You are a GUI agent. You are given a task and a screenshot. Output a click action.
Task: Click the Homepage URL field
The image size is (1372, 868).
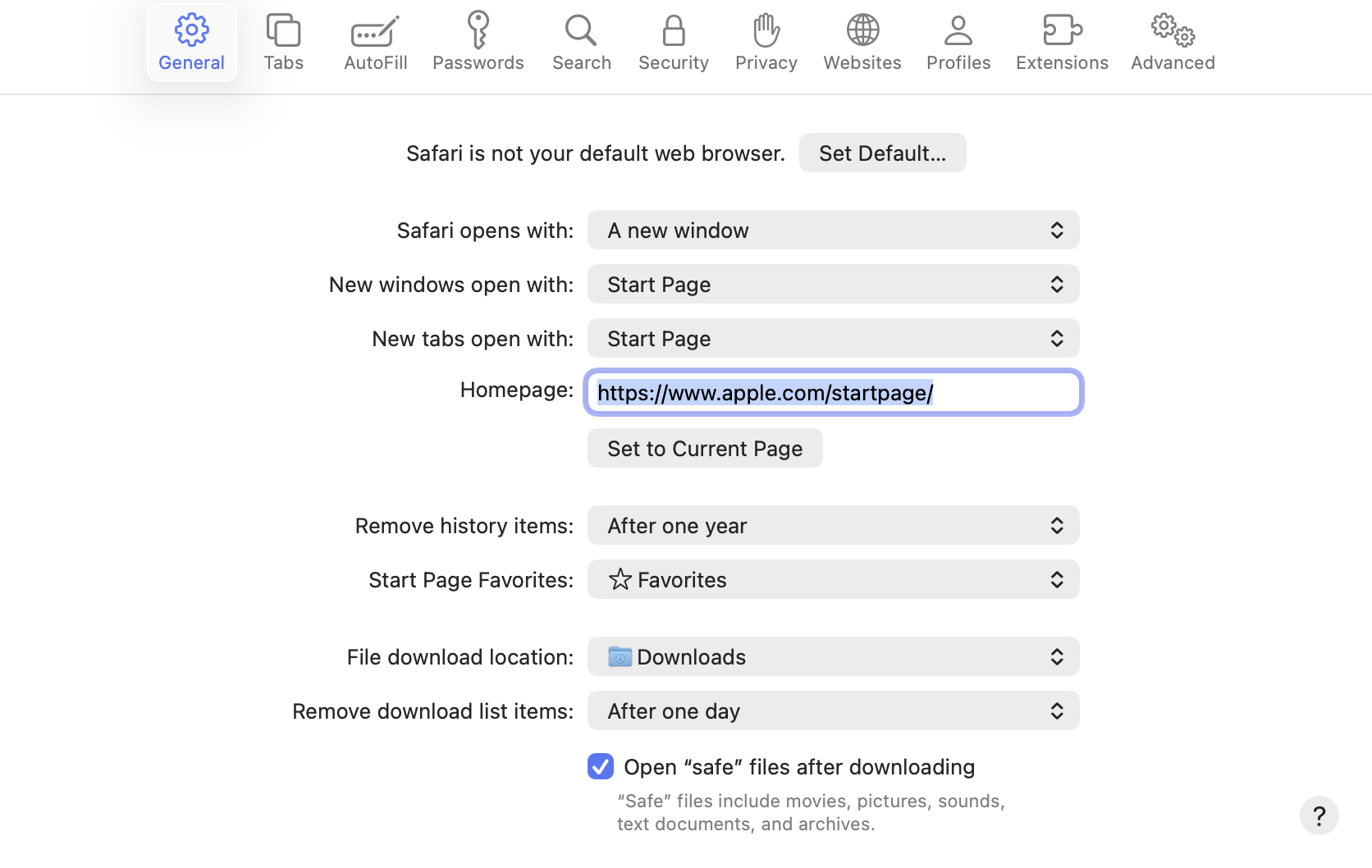833,392
